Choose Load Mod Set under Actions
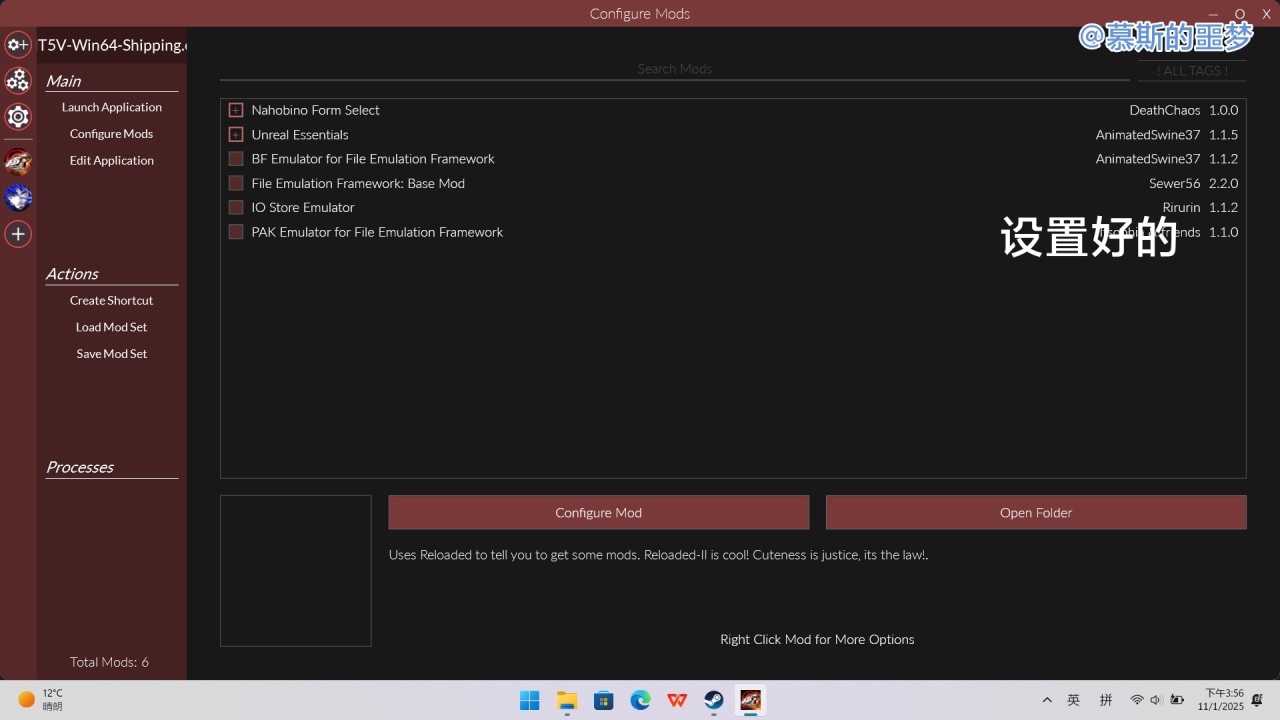 112,327
